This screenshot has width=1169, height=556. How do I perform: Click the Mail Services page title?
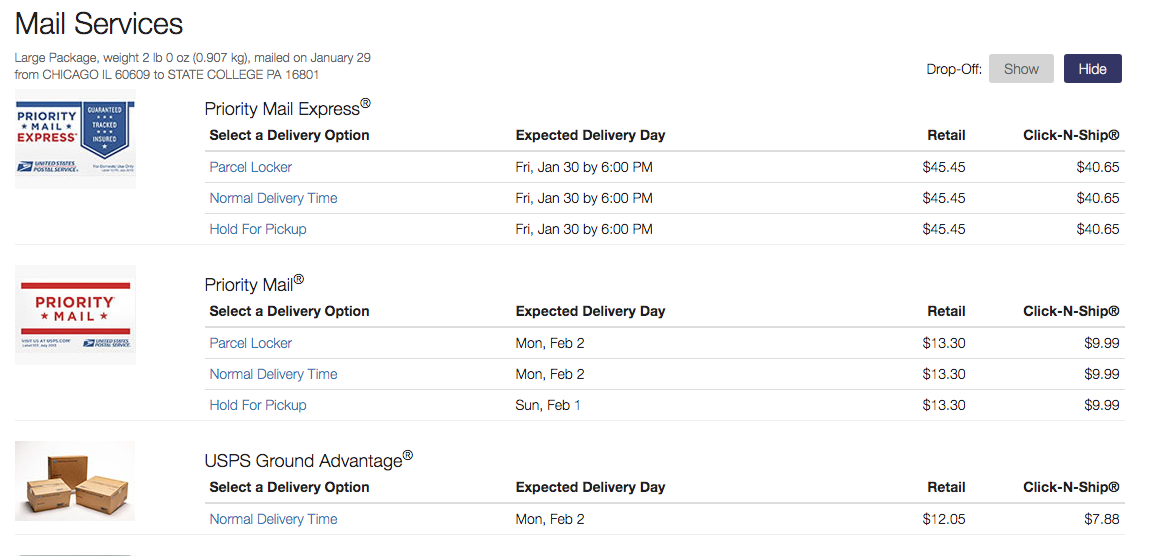[99, 24]
